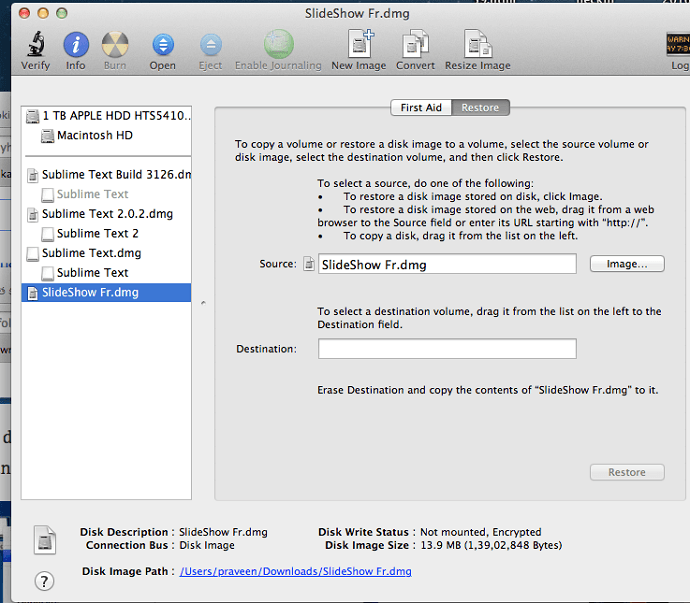The width and height of the screenshot is (690, 603).
Task: Select the Sublime Text 2 volume
Action: pyautogui.click(x=106, y=234)
